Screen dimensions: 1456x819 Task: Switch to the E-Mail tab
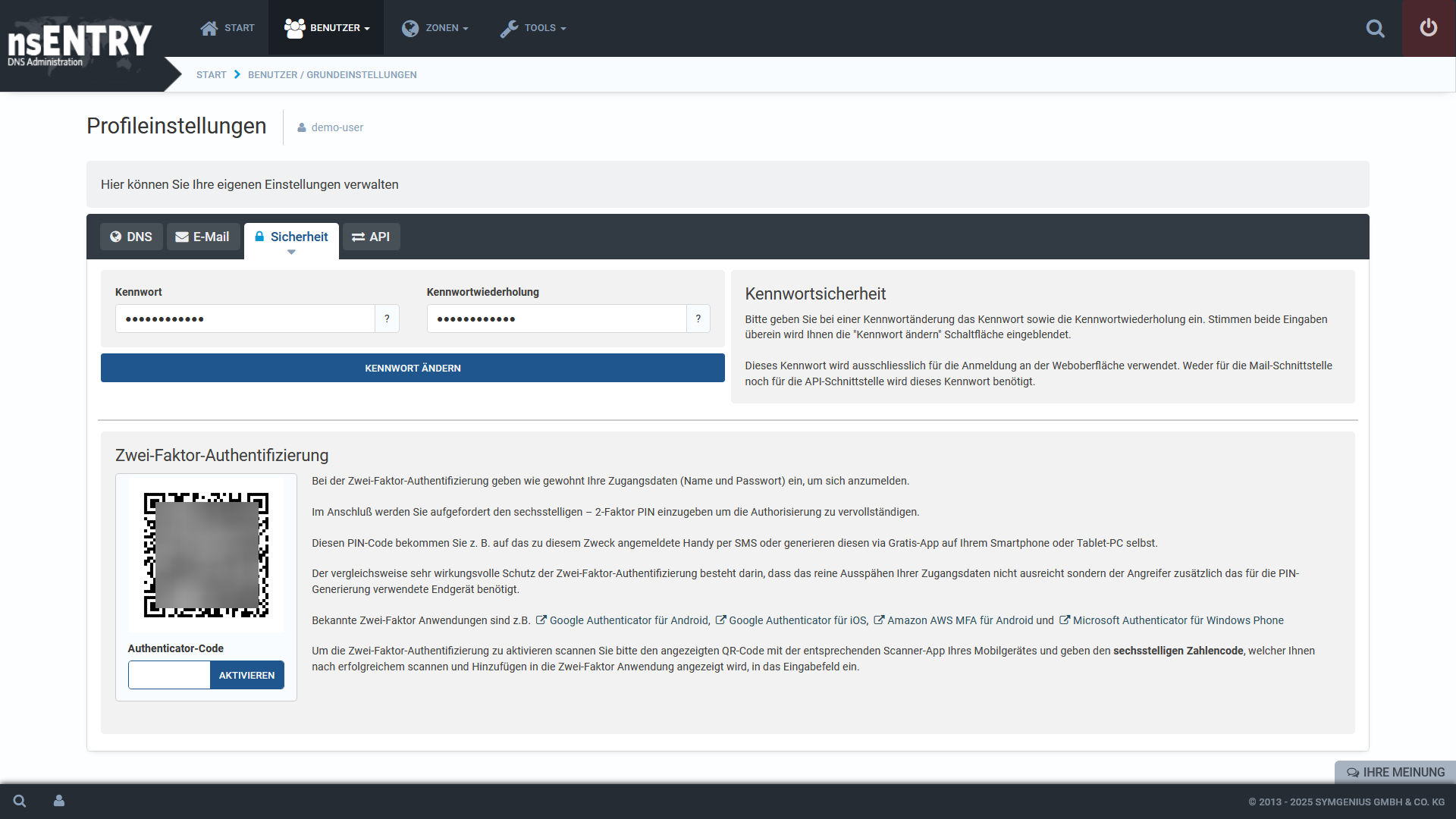pos(202,237)
